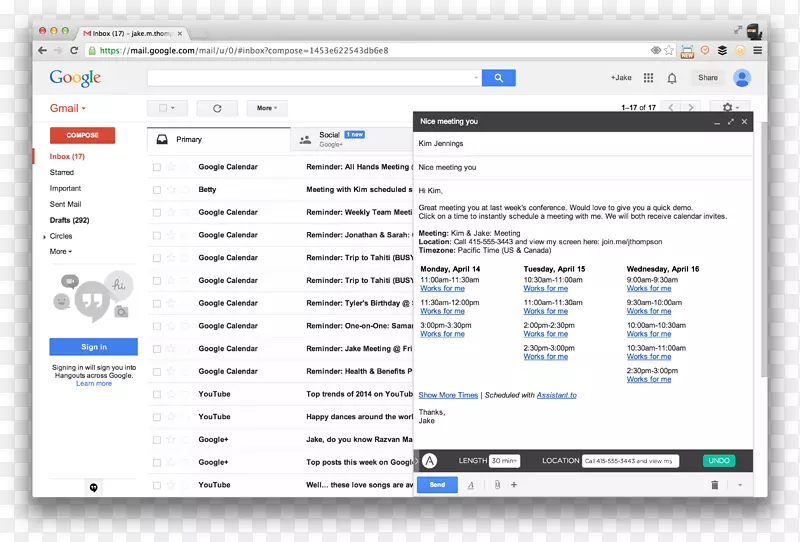The width and height of the screenshot is (800, 542).
Task: Expand the Circles label in sidebar
Action: point(44,237)
